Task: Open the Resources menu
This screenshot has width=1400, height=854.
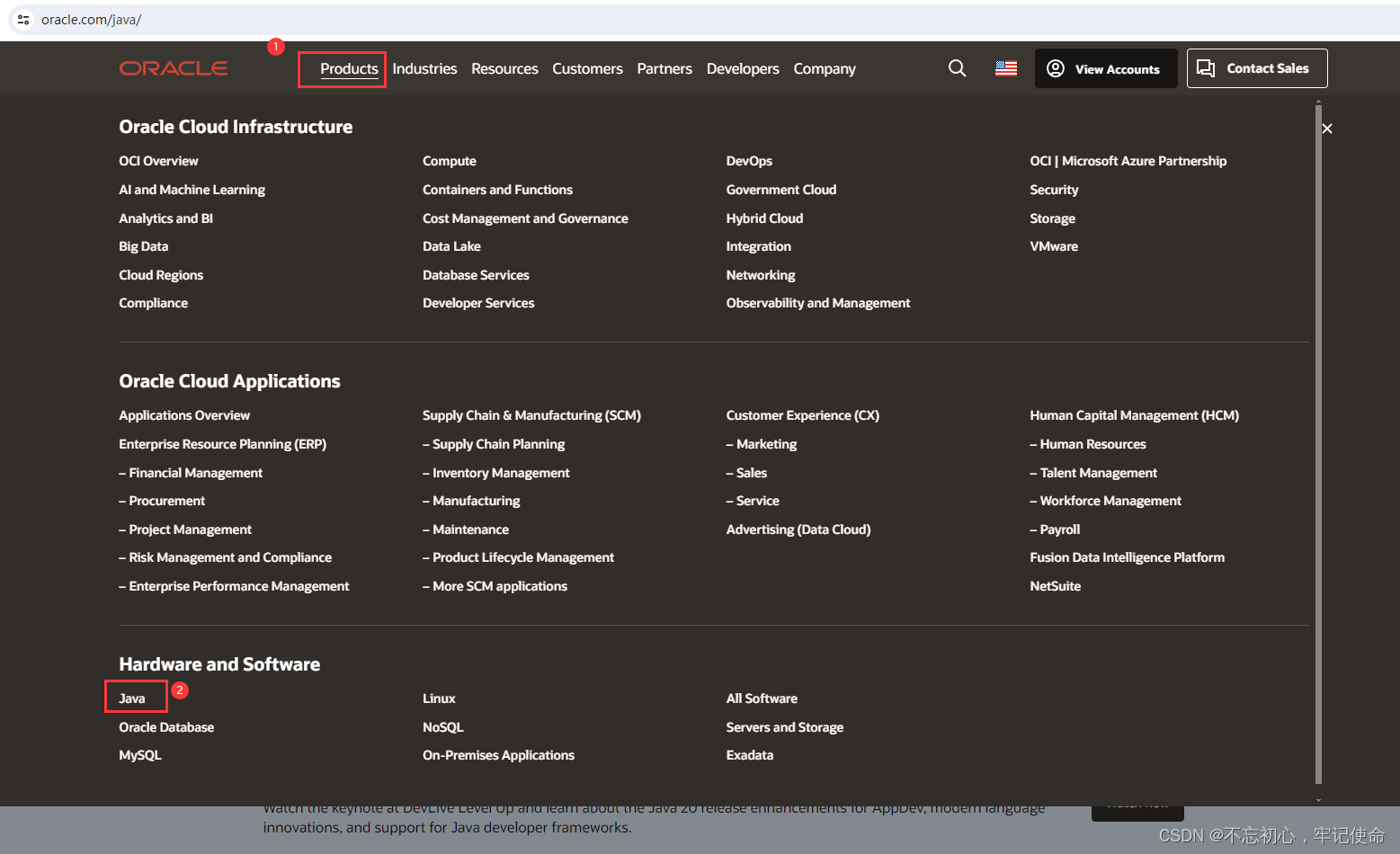Action: point(504,69)
